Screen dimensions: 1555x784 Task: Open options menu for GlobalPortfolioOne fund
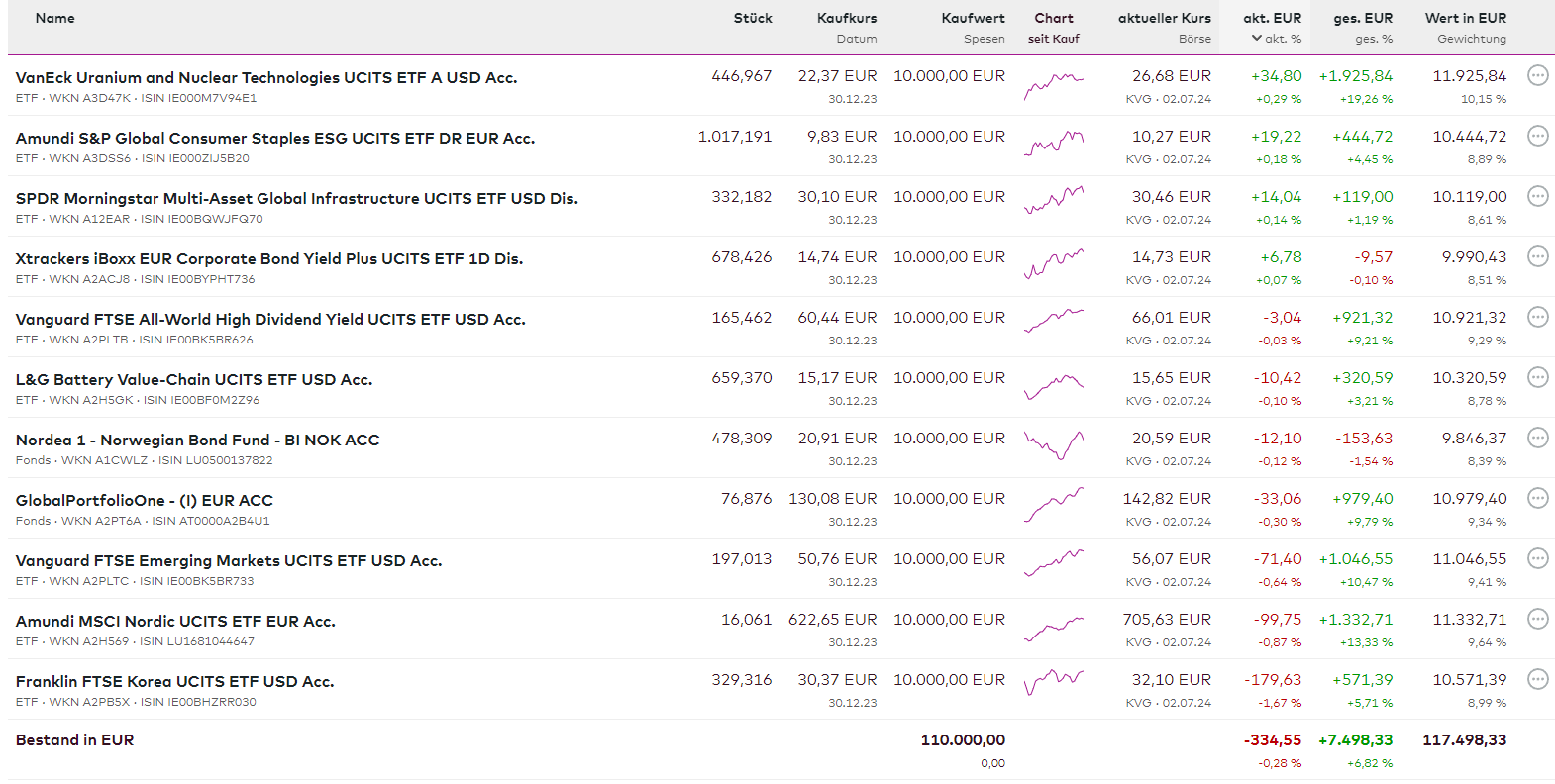point(1537,498)
